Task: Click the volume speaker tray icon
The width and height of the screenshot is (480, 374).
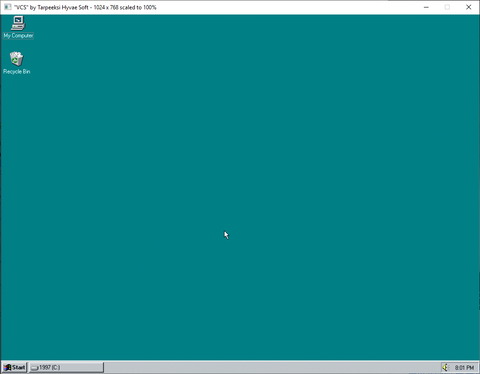Action: tap(446, 367)
